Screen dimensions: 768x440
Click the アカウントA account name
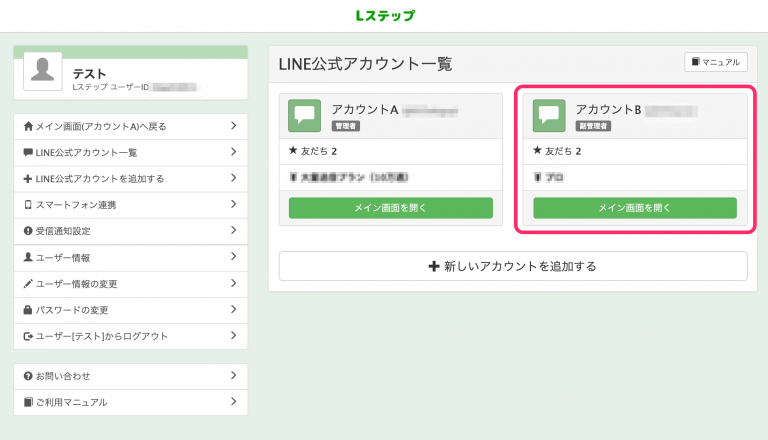[x=365, y=109]
